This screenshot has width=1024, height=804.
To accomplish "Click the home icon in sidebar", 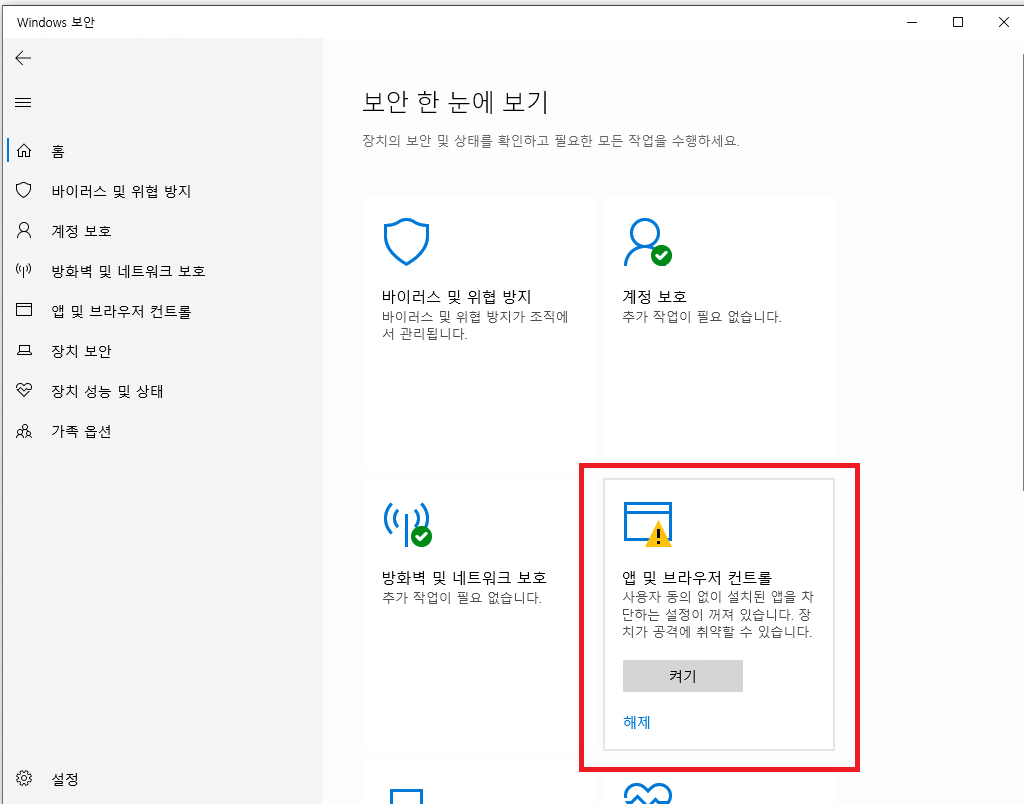I will pyautogui.click(x=24, y=151).
